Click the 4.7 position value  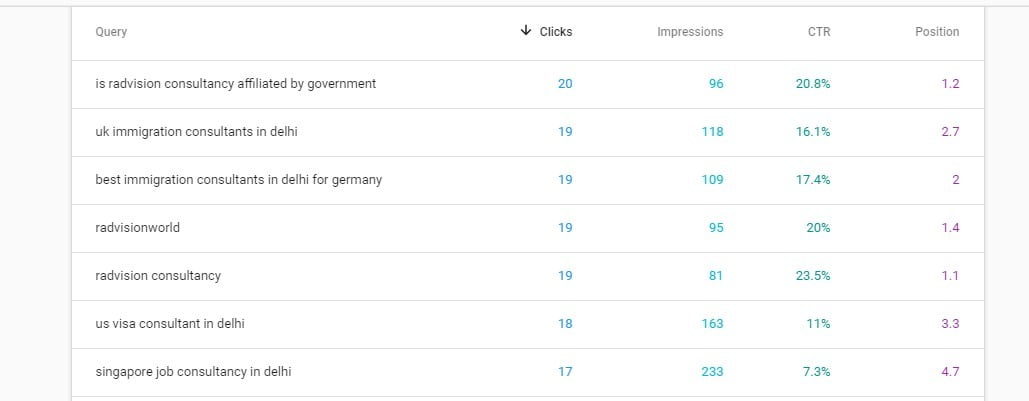pyautogui.click(x=950, y=372)
